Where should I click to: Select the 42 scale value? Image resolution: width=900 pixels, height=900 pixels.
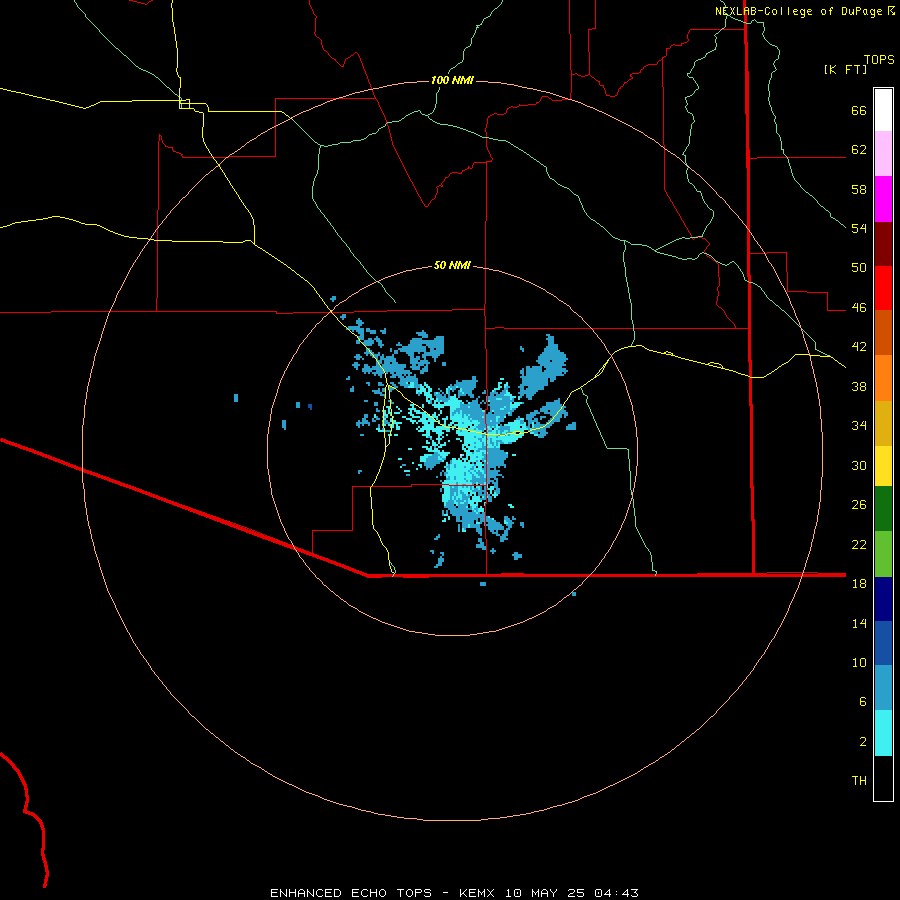pyautogui.click(x=859, y=347)
